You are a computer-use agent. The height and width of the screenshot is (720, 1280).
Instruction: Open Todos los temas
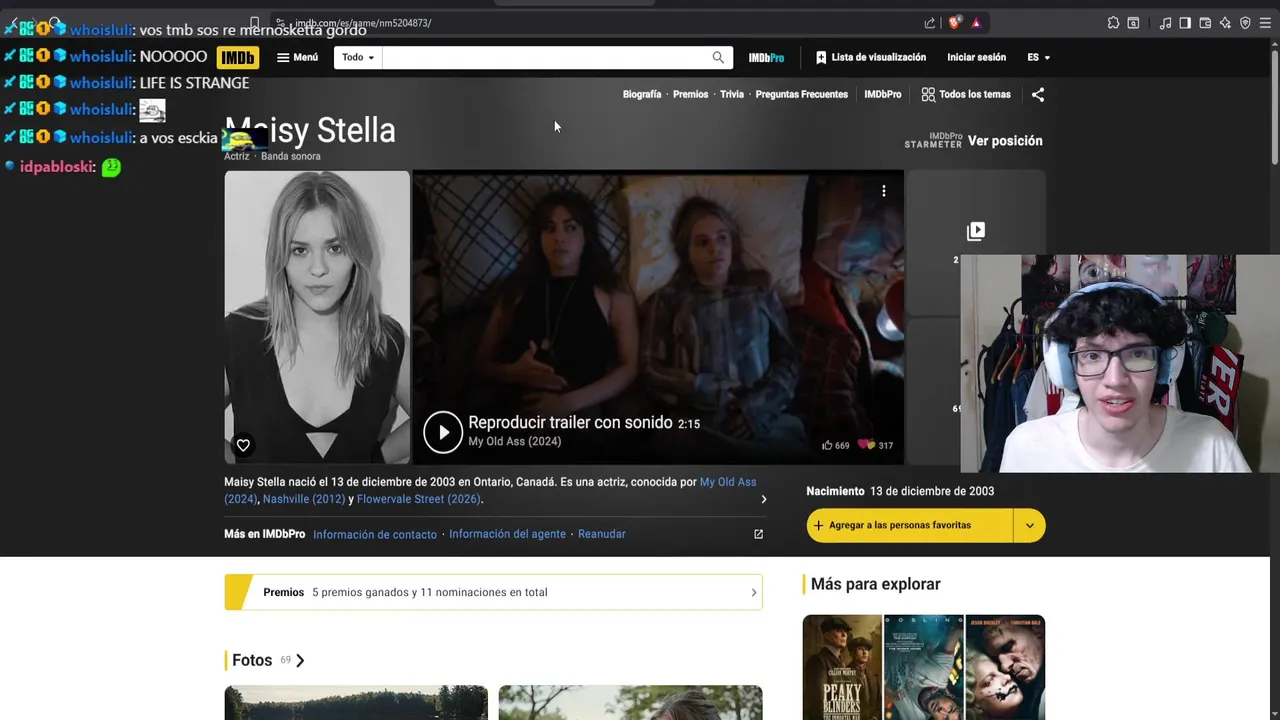click(x=966, y=94)
